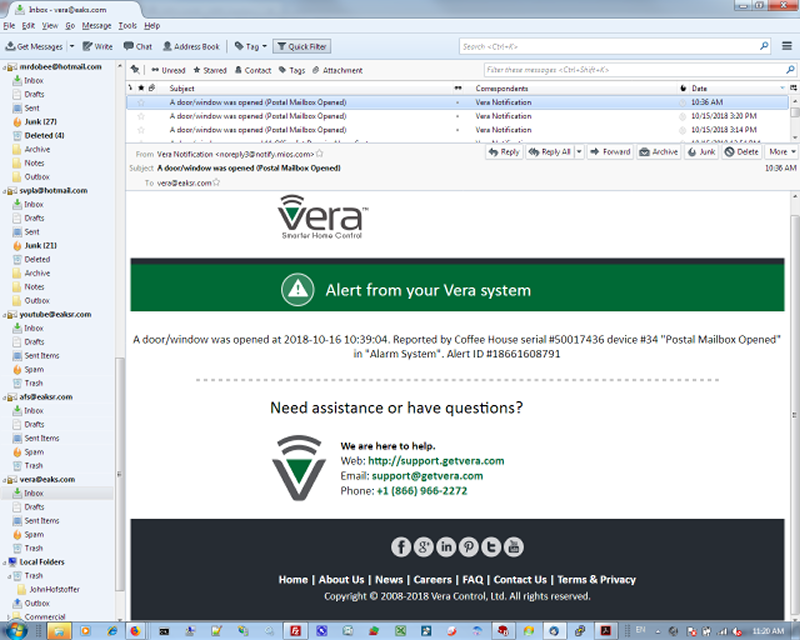Star the first message in list
Screen dimensions: 800x640
(141, 102)
